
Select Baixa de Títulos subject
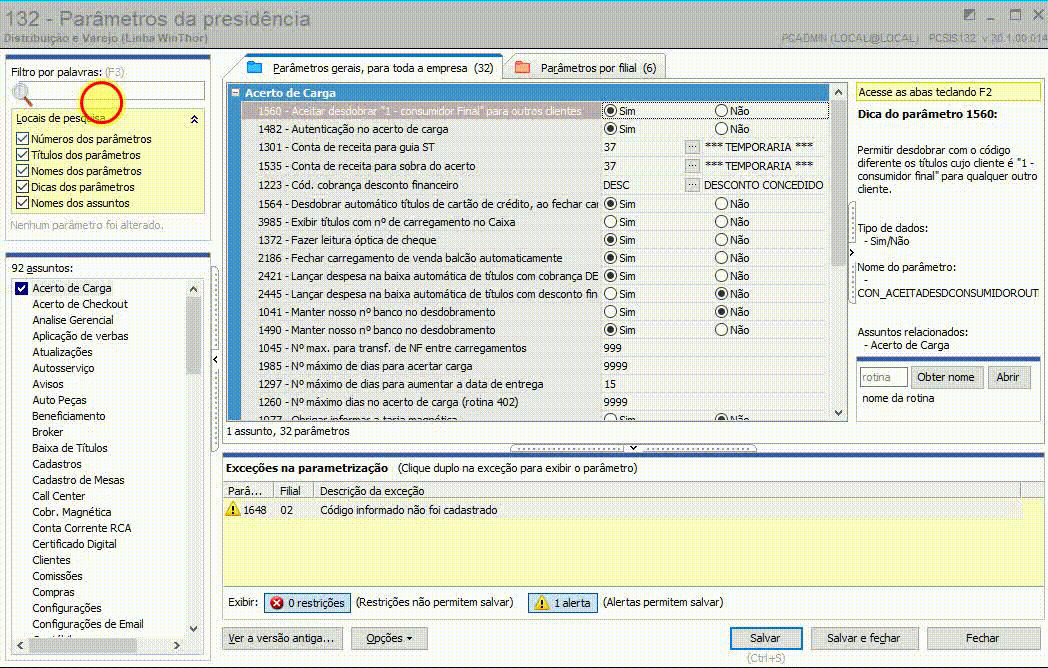70,448
